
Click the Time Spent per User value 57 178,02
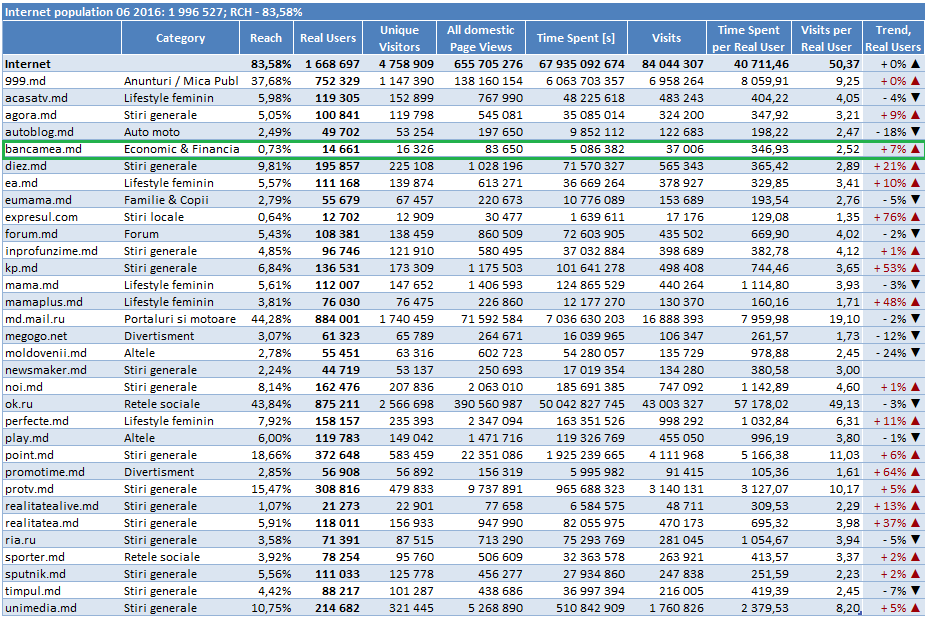point(761,404)
